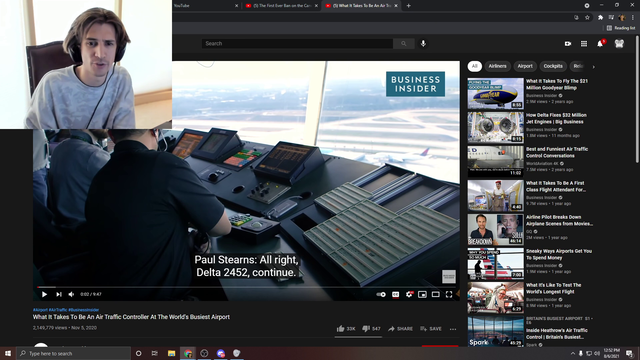The height and width of the screenshot is (360, 640).
Task: Open Chrome profile avatar
Action: [x=622, y=18]
